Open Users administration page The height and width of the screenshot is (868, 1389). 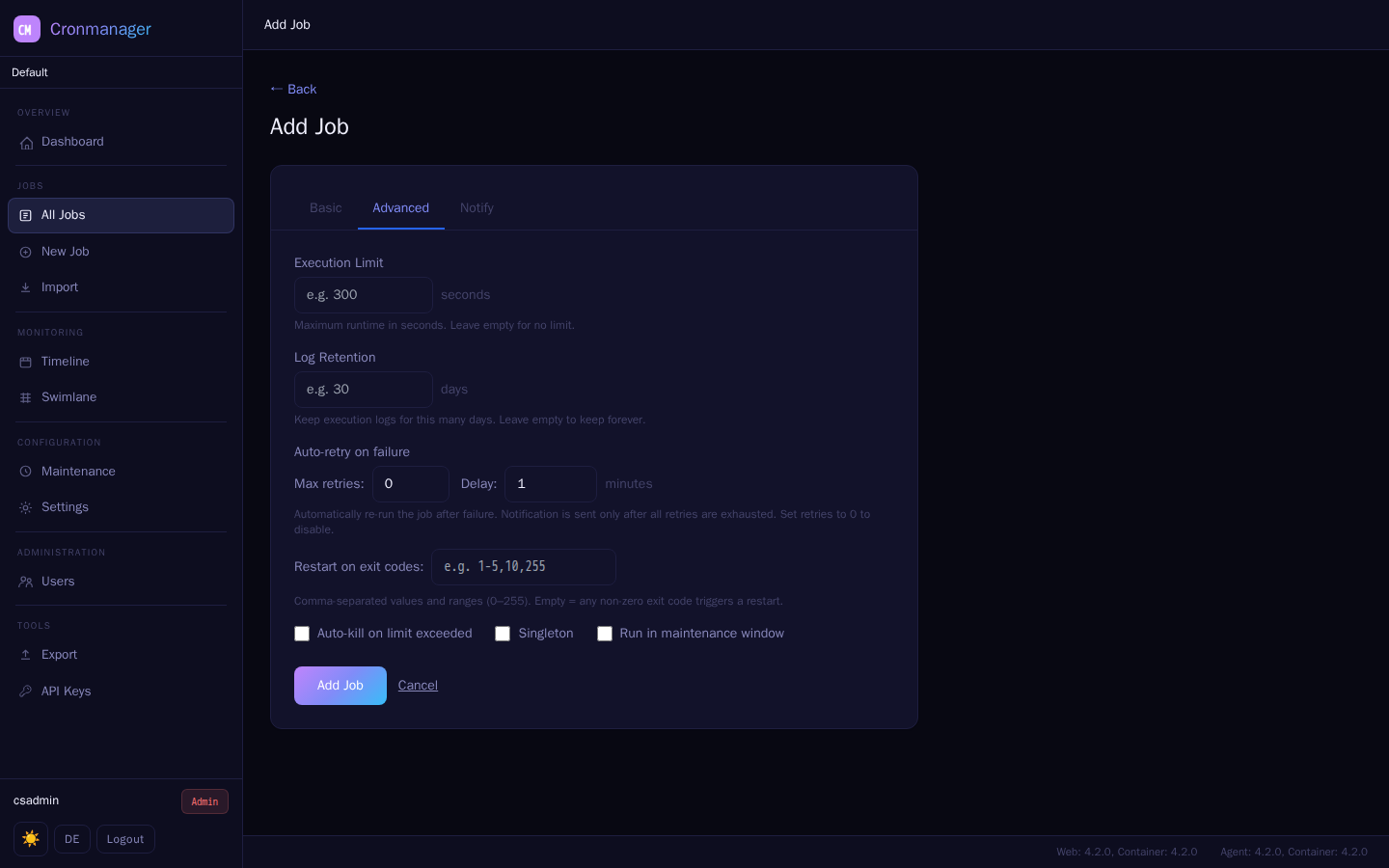click(121, 582)
